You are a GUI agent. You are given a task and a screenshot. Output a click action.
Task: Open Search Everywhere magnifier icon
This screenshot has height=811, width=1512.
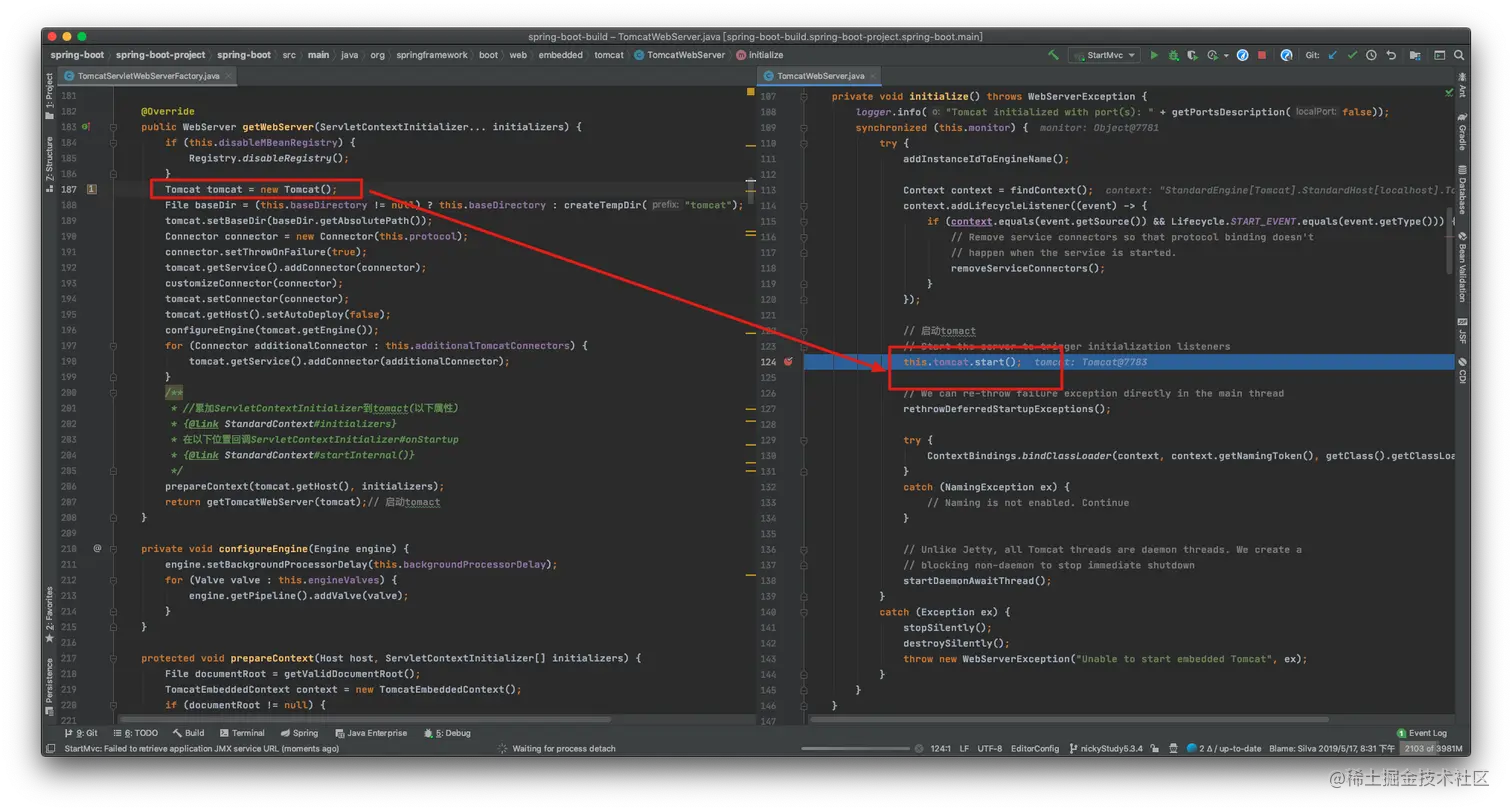1459,55
